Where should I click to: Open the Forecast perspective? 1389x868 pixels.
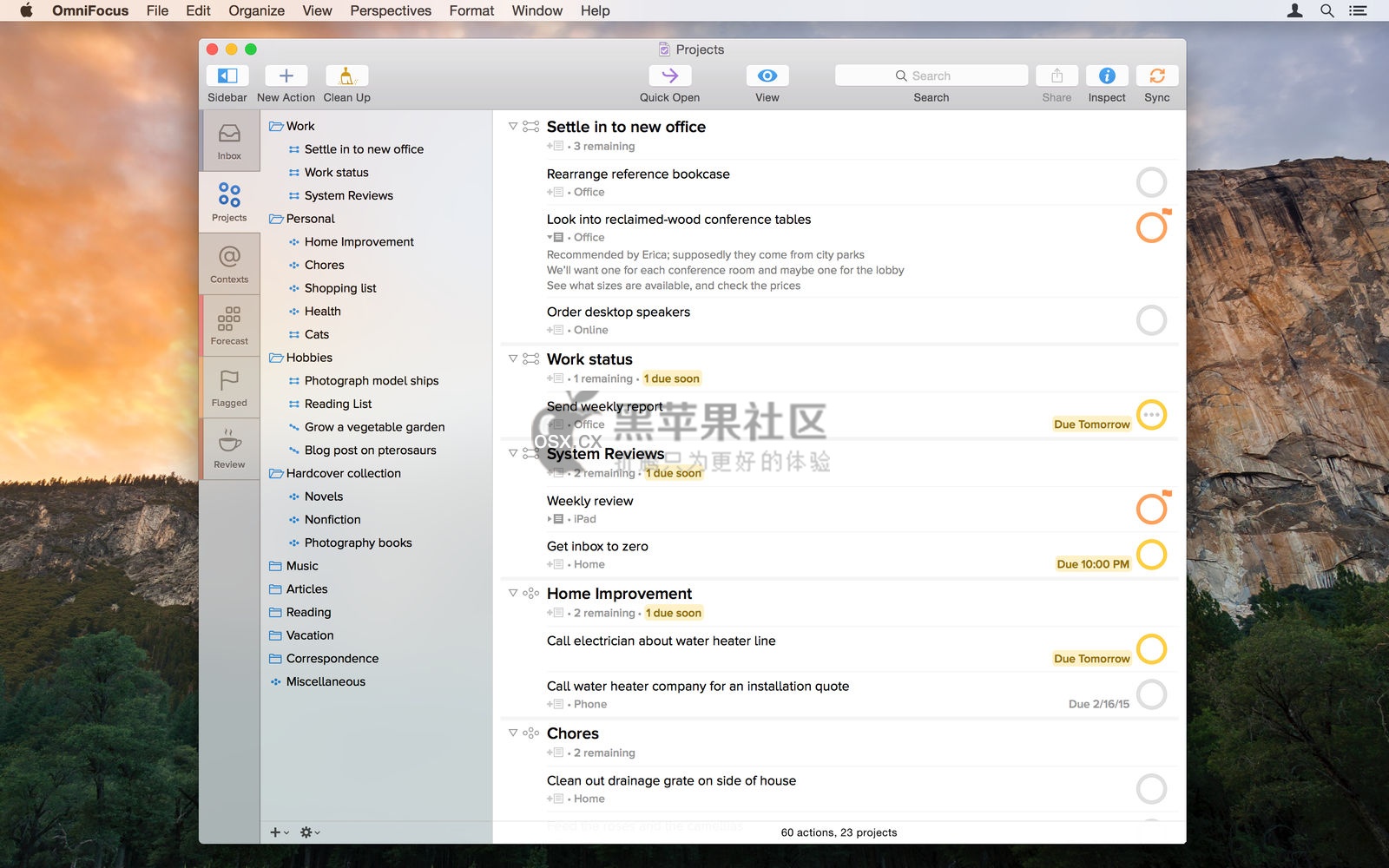229,325
